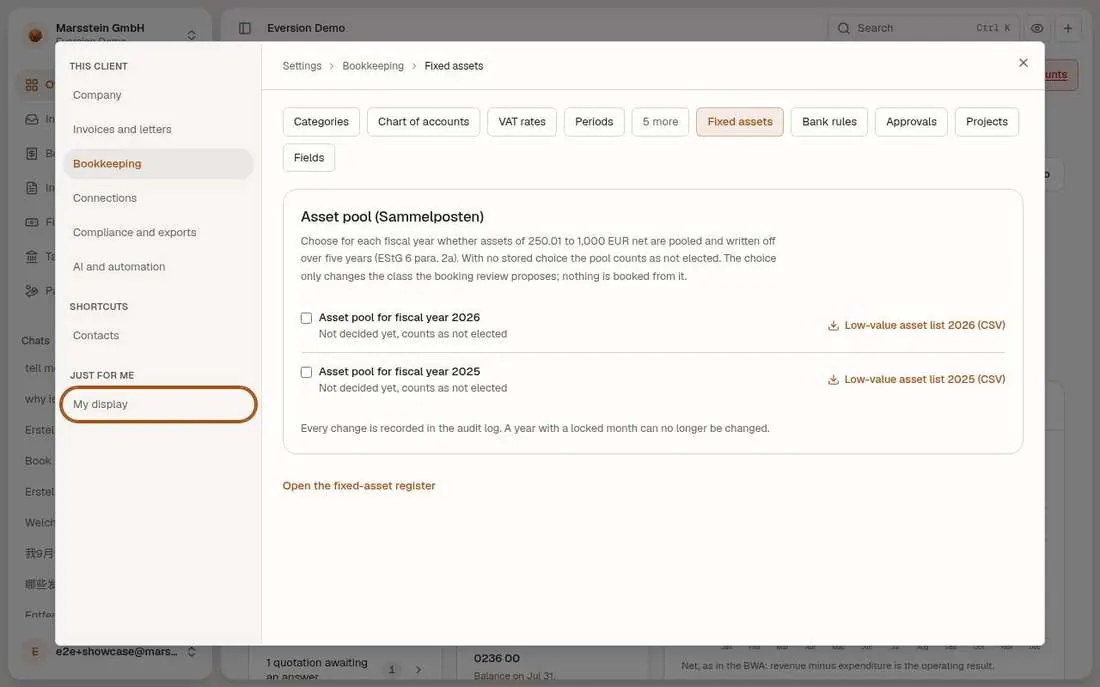Open the Contacts shortcut
The height and width of the screenshot is (687, 1100).
click(x=158, y=335)
